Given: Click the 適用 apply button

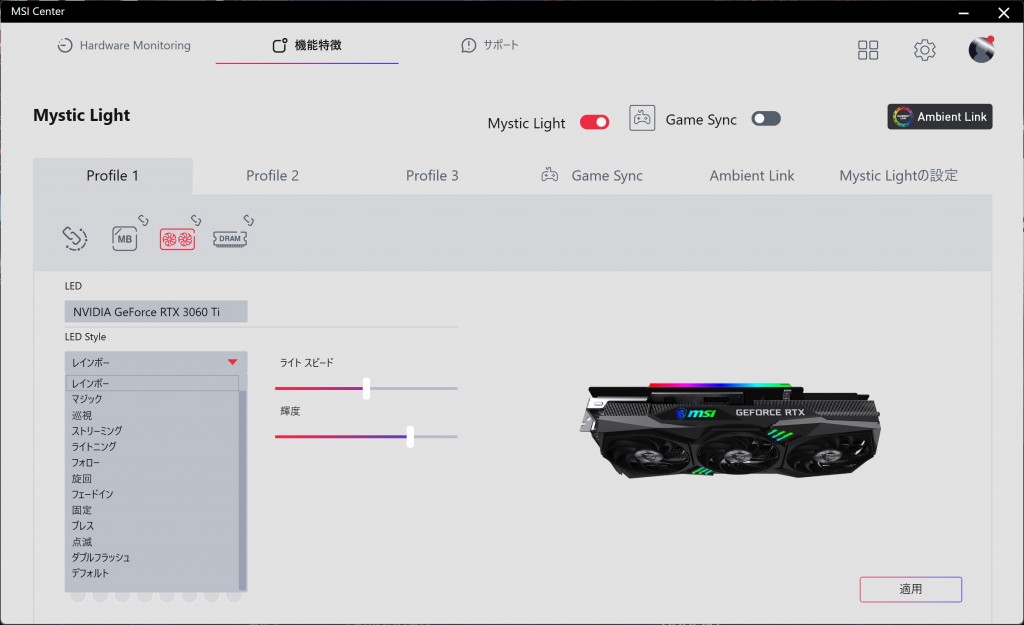Looking at the screenshot, I should coord(910,589).
